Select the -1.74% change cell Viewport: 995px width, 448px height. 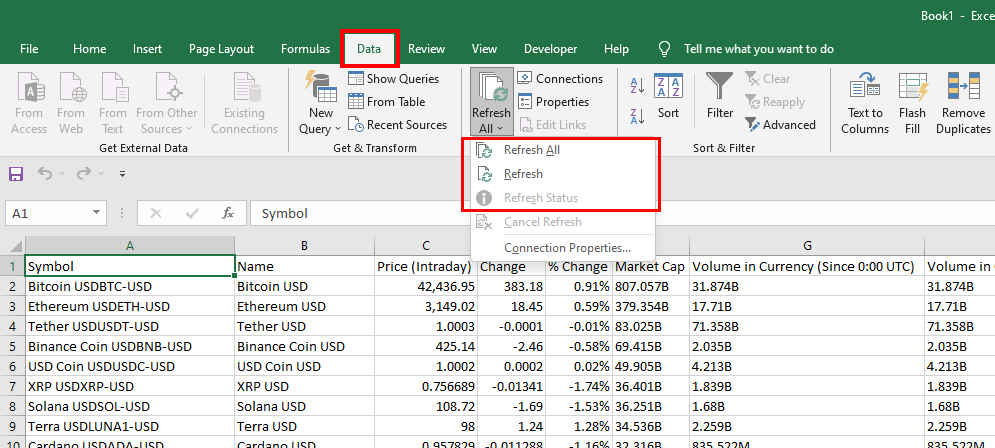click(579, 386)
